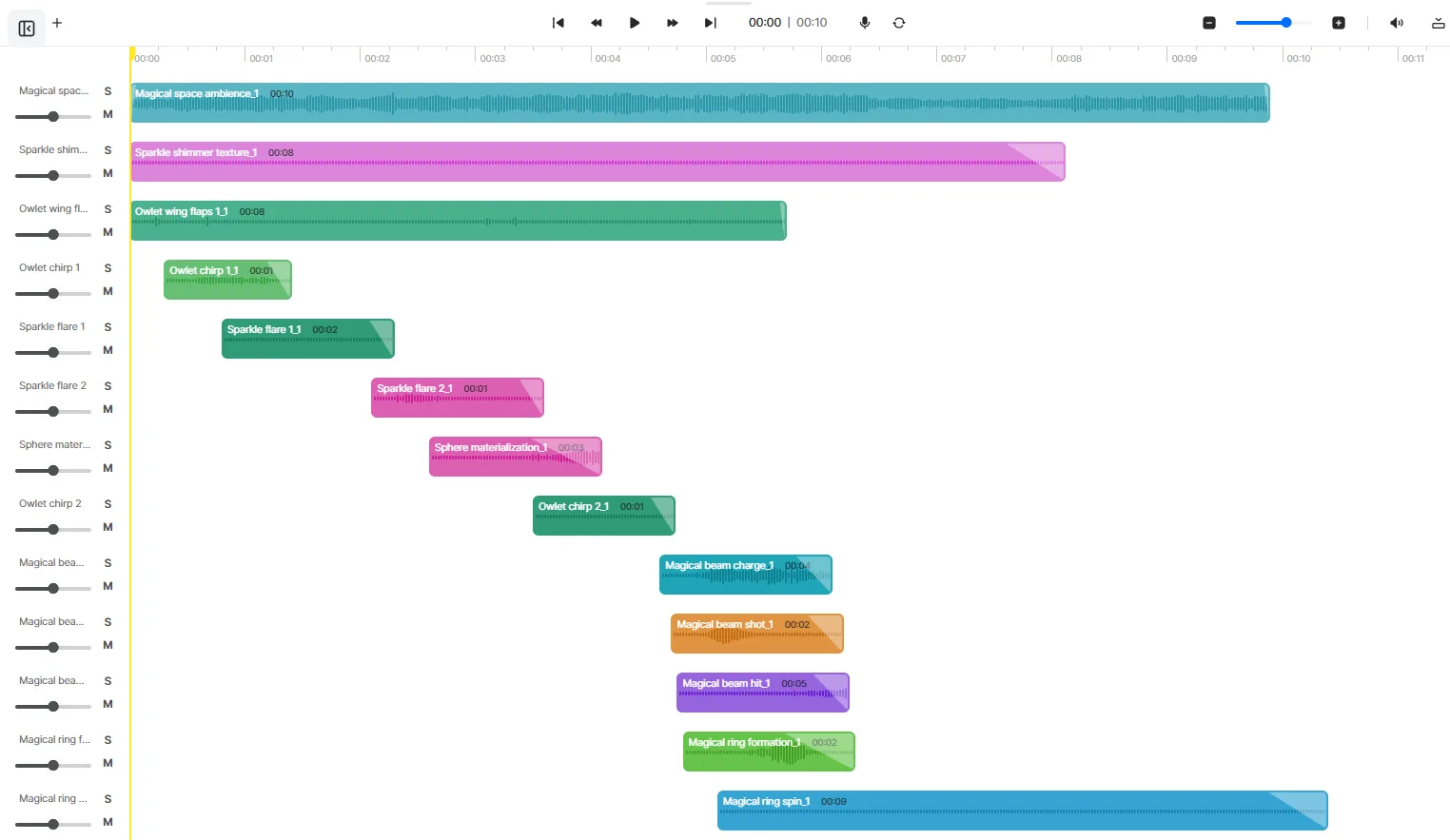Solo the Sparkle shimmer track
The image size is (1450, 840).
point(108,150)
